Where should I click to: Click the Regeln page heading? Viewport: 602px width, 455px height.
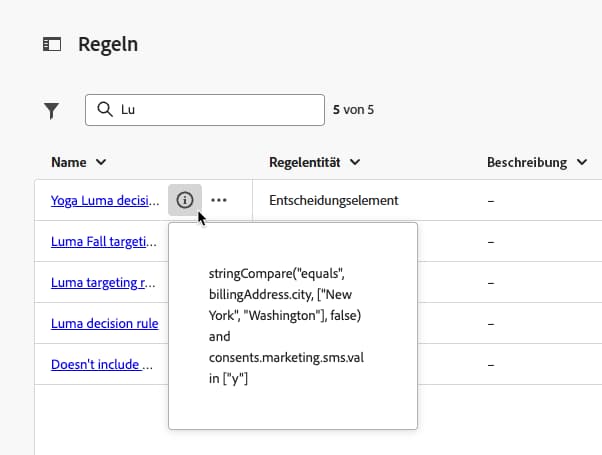[x=108, y=44]
